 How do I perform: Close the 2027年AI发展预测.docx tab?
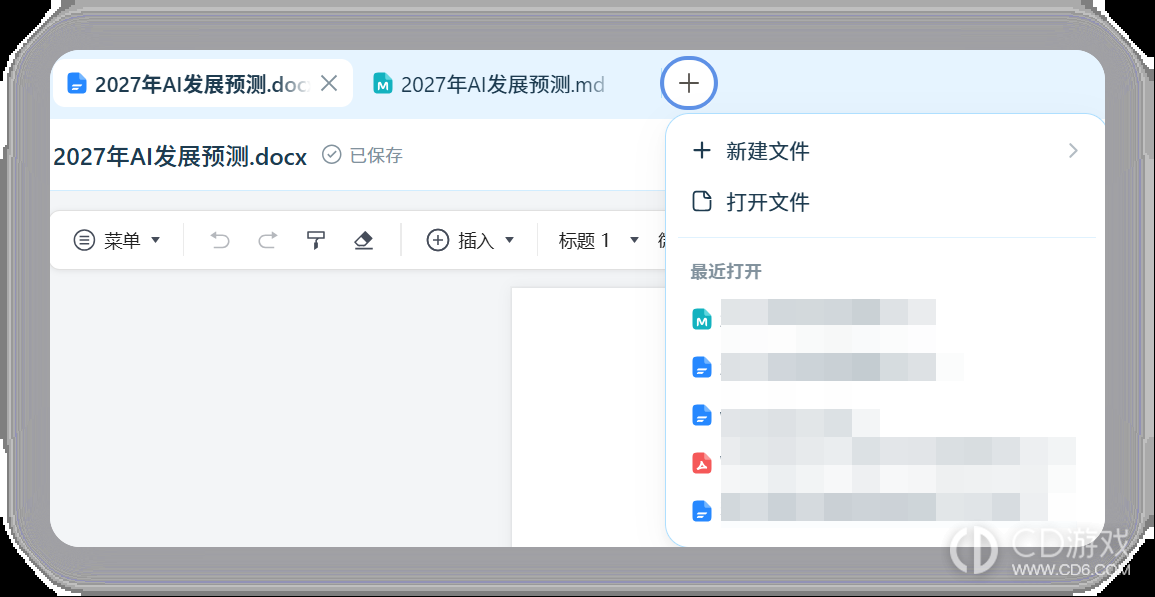[329, 83]
